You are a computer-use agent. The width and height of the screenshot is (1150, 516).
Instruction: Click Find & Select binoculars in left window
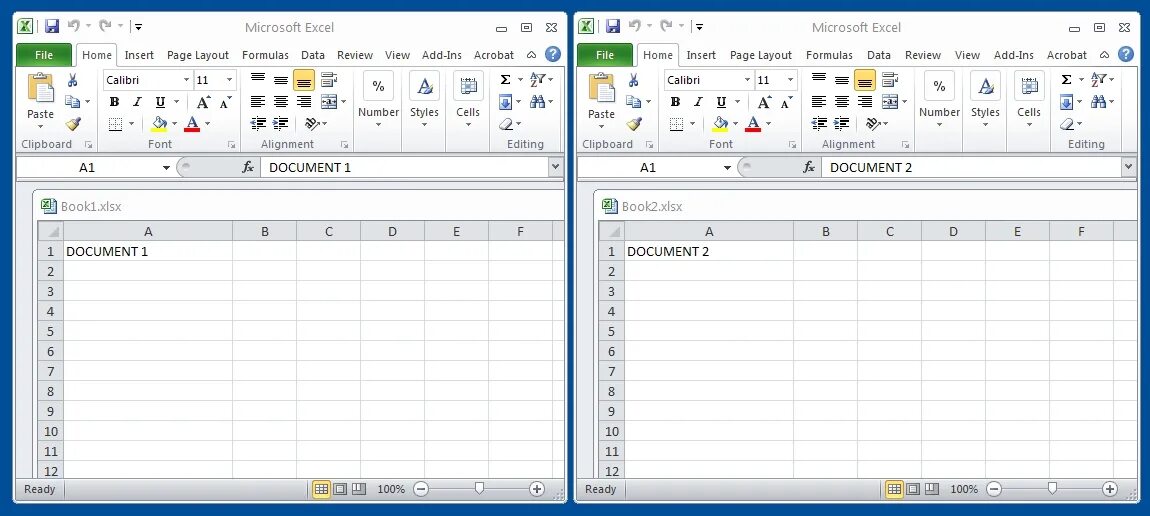(537, 102)
